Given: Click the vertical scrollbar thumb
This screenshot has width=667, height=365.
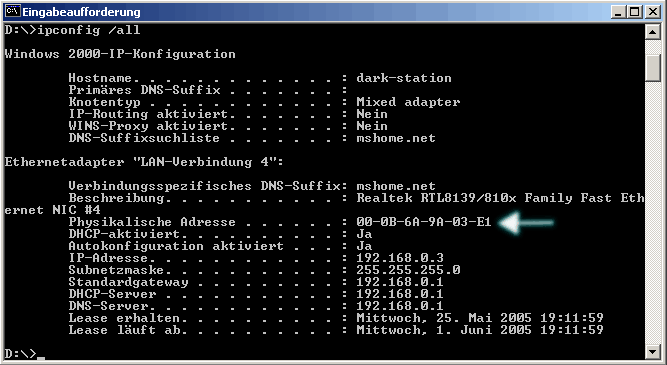Looking at the screenshot, I should click(653, 68).
